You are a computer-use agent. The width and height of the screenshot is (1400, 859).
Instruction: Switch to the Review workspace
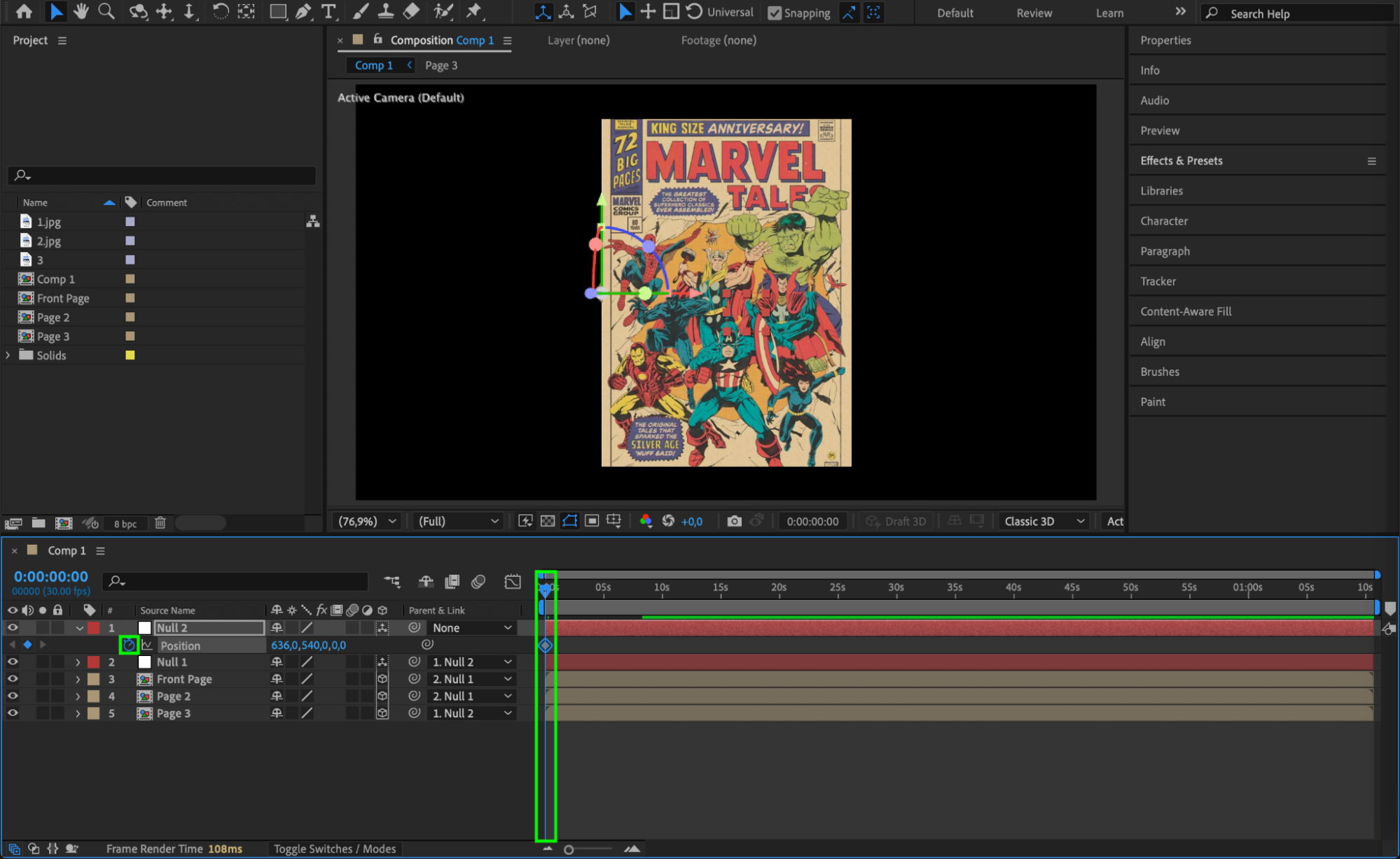1034,13
